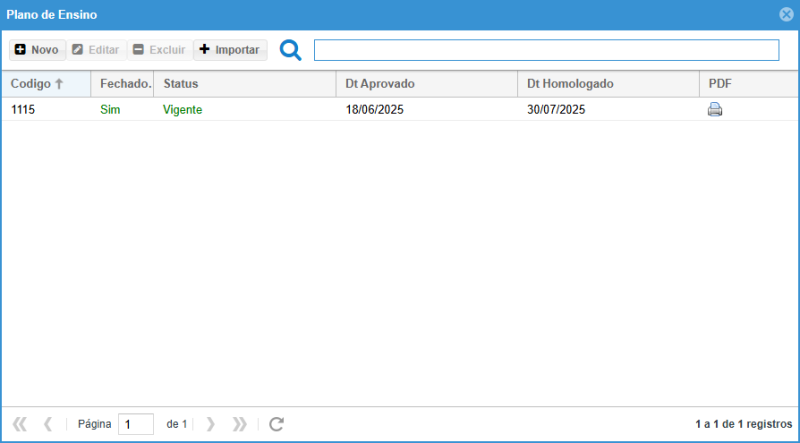The height and width of the screenshot is (443, 800).
Task: Go to the next page
Action: point(210,424)
